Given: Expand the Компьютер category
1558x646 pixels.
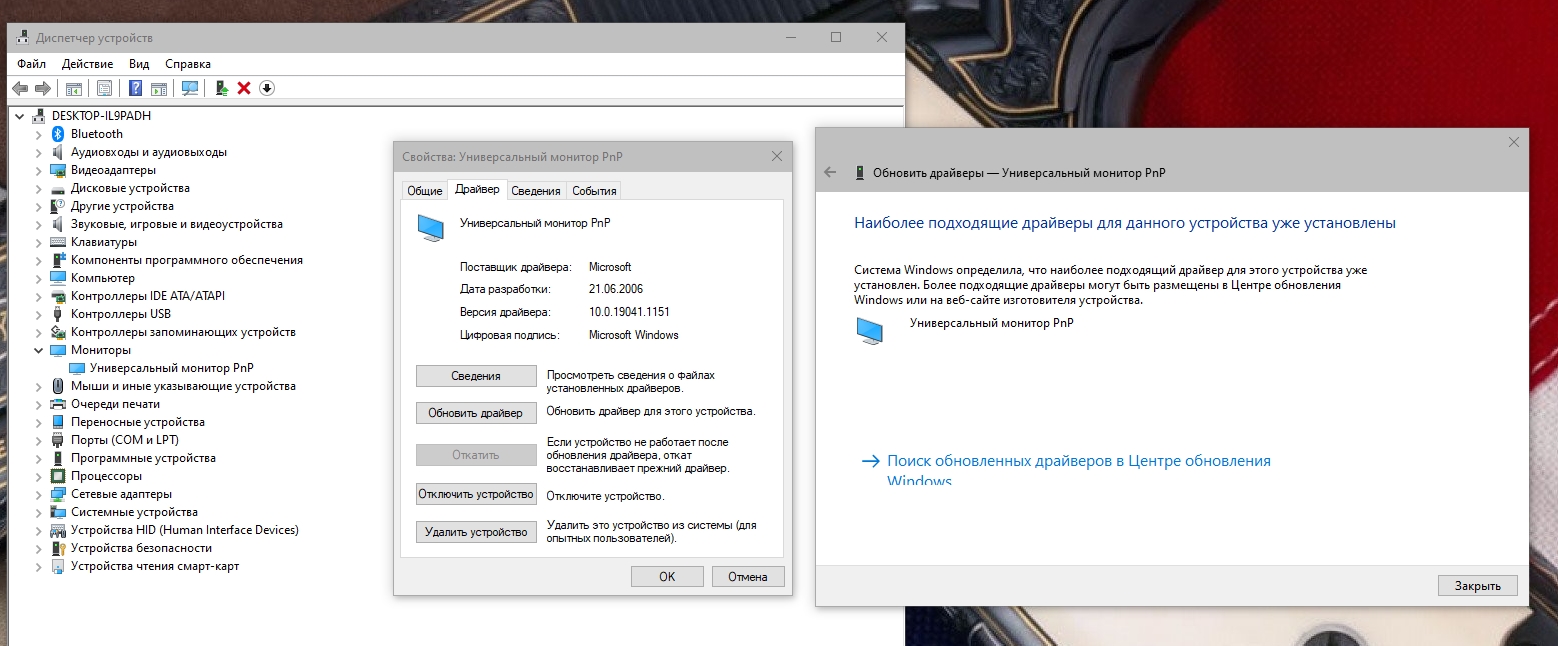Looking at the screenshot, I should click(x=38, y=278).
